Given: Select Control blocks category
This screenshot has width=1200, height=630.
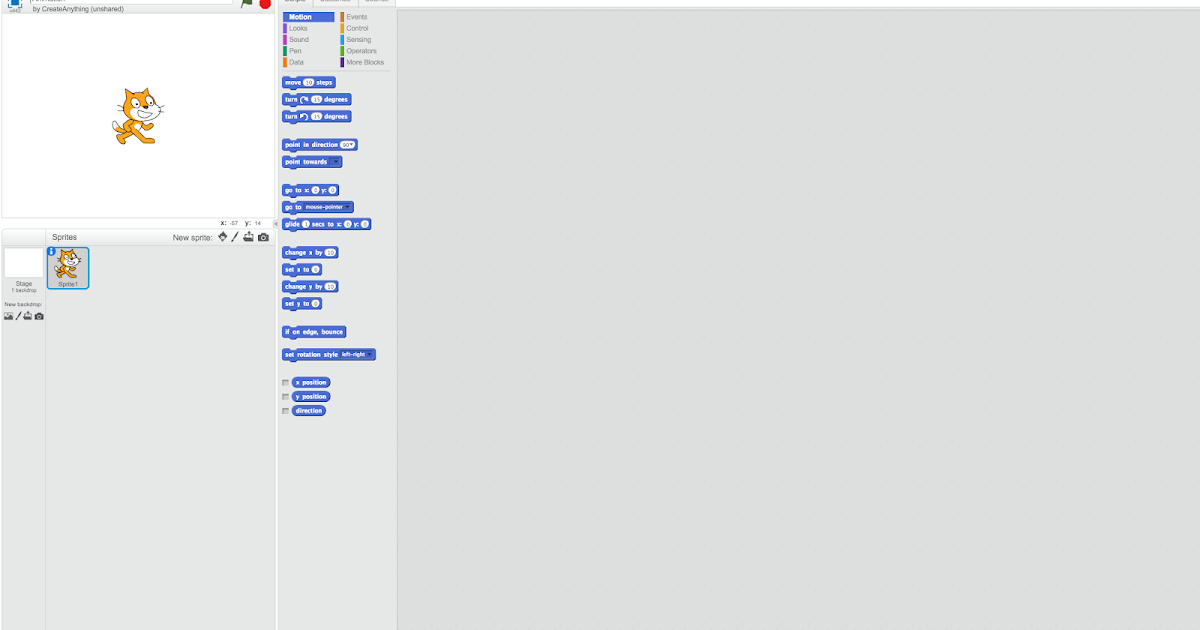Looking at the screenshot, I should point(357,28).
